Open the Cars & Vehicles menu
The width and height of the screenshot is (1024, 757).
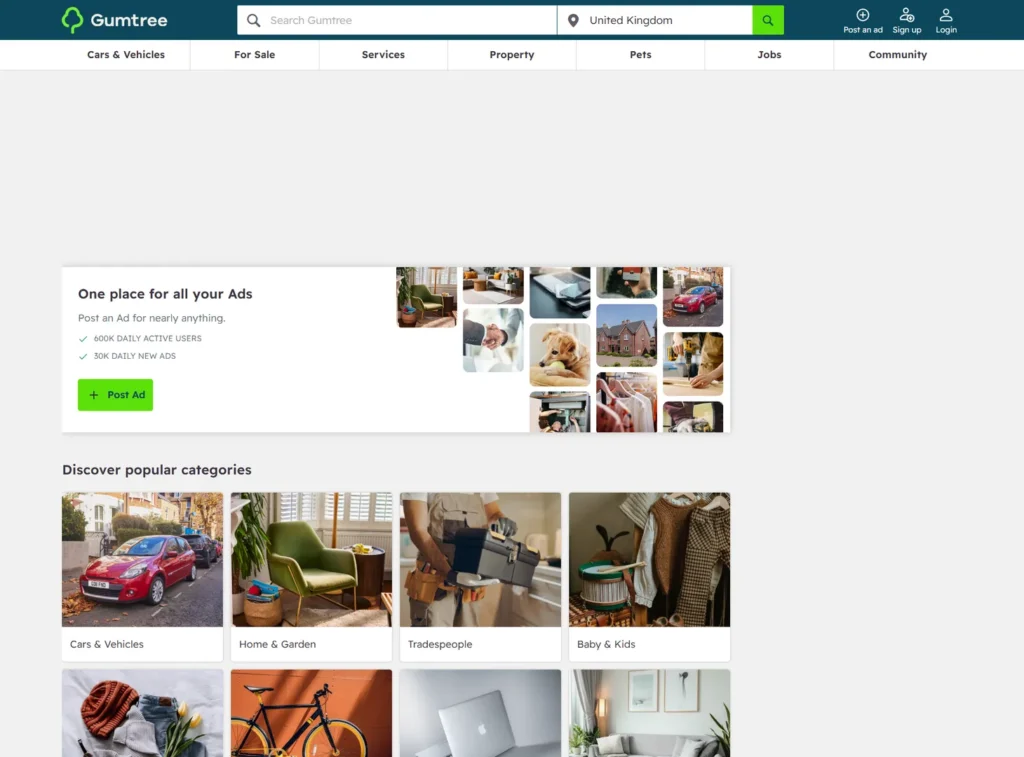pos(126,55)
